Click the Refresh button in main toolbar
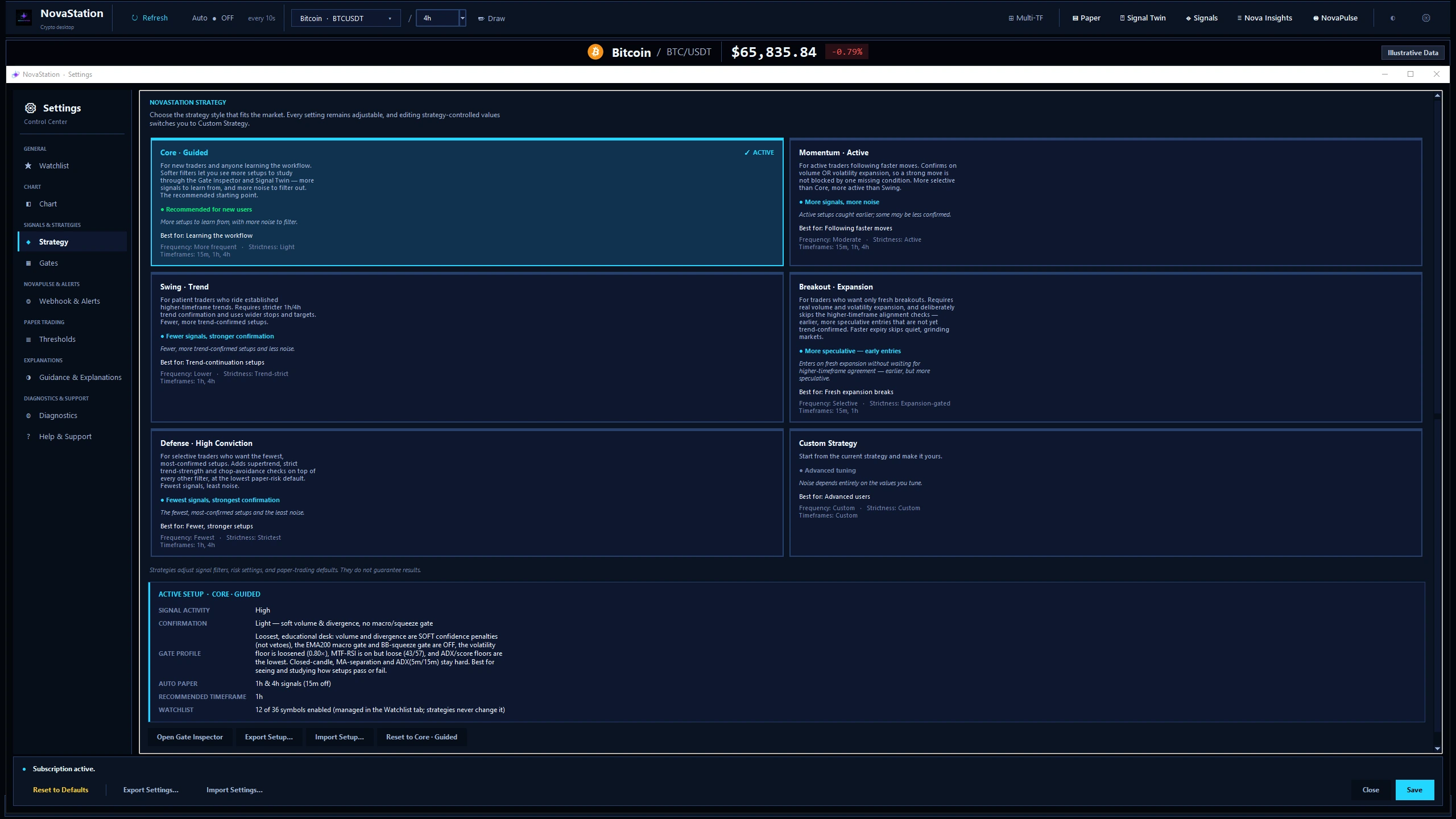 pos(150,18)
